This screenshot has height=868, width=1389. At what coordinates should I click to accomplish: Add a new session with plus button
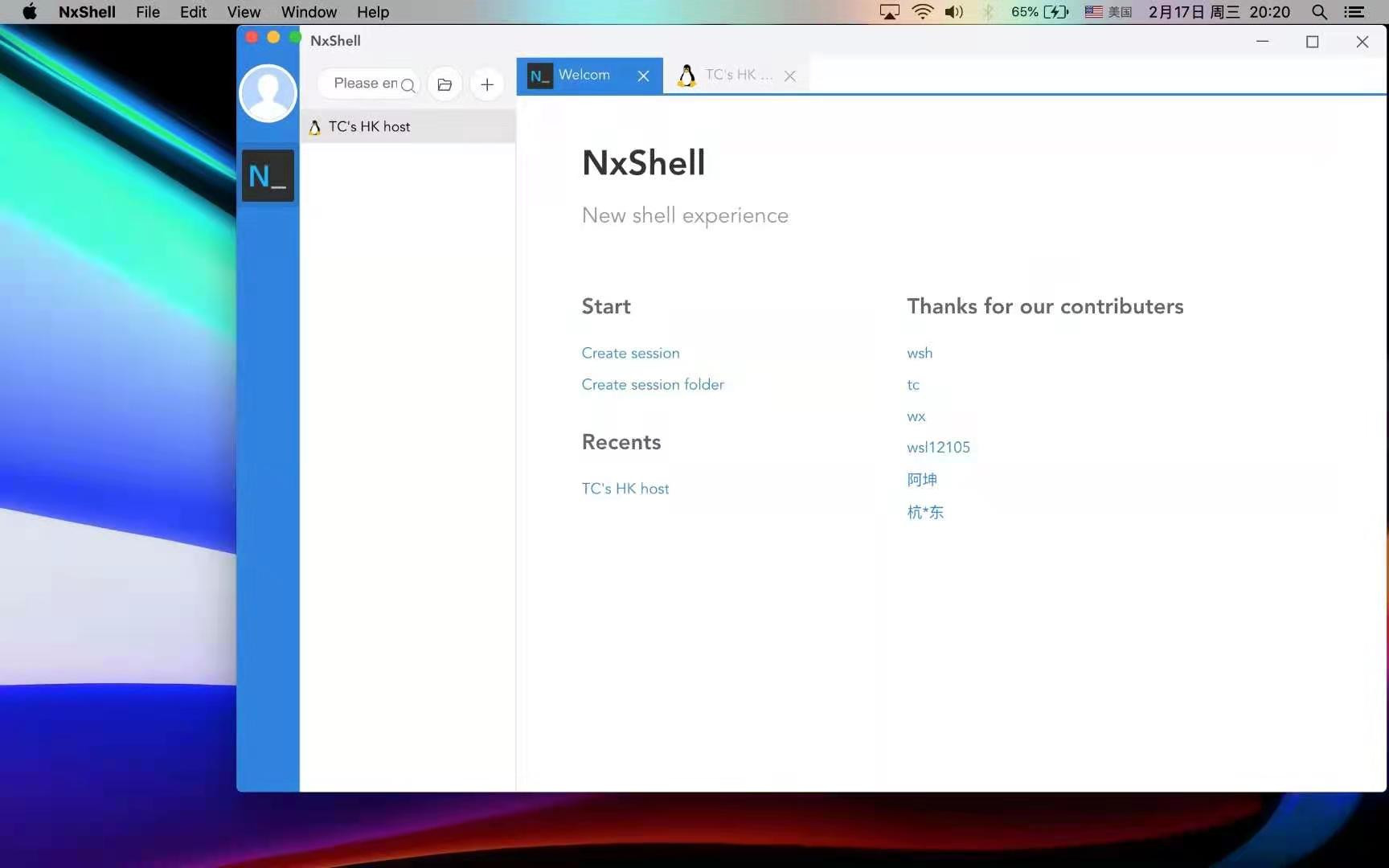pos(487,84)
